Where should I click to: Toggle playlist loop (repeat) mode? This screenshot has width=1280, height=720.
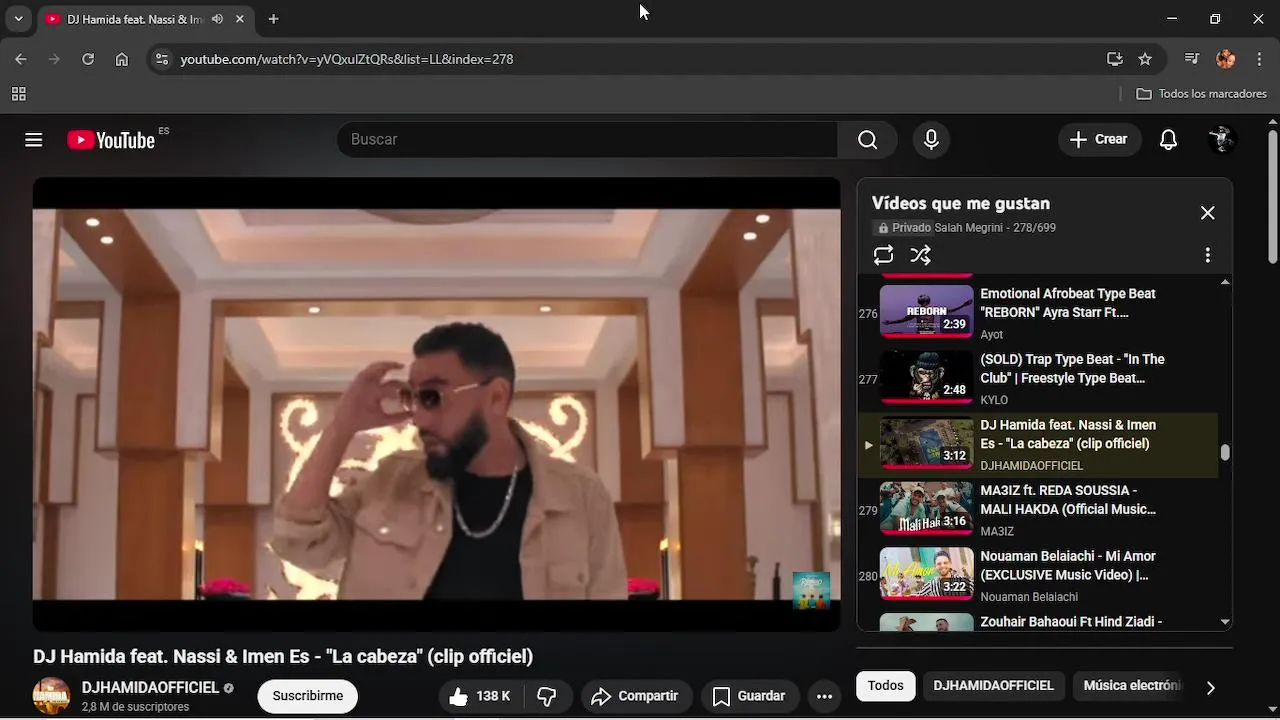click(883, 255)
